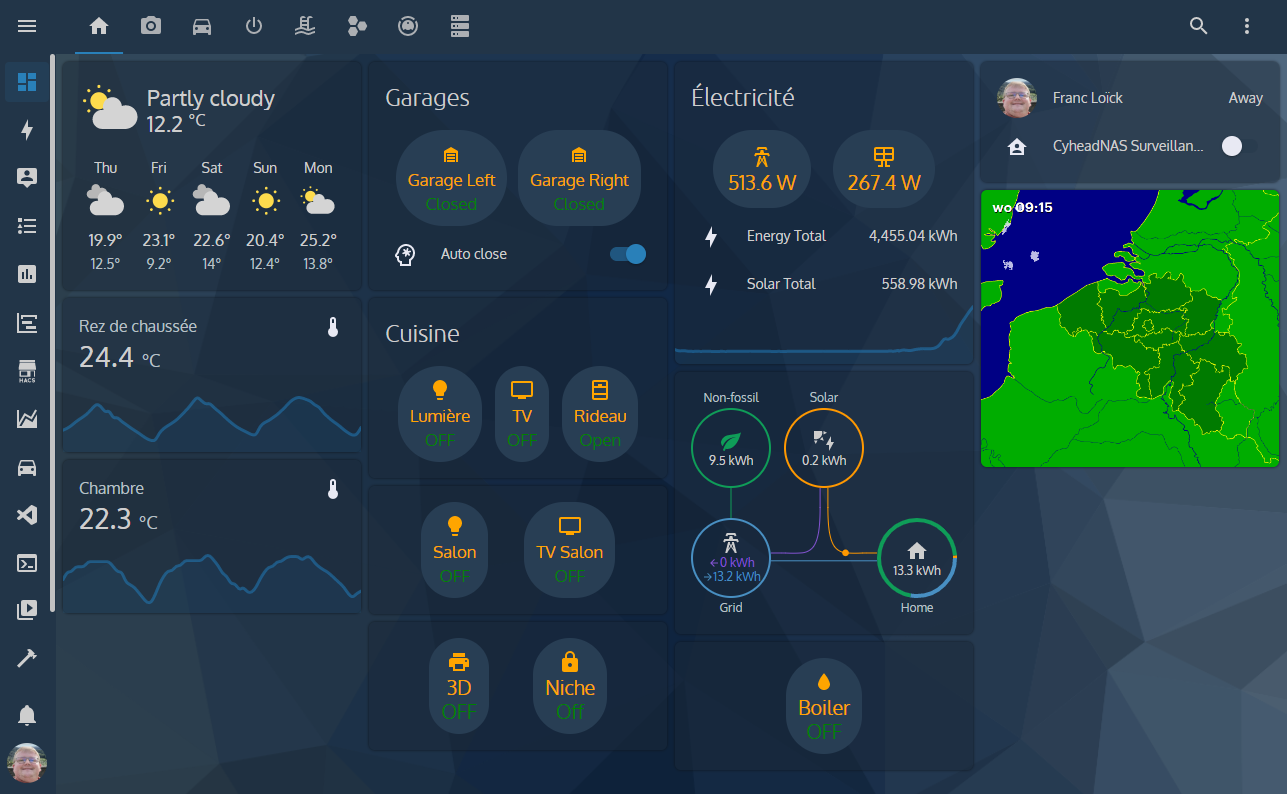Turn on the Cuisine Lumière button
Screen dimensions: 1287x794
click(439, 414)
